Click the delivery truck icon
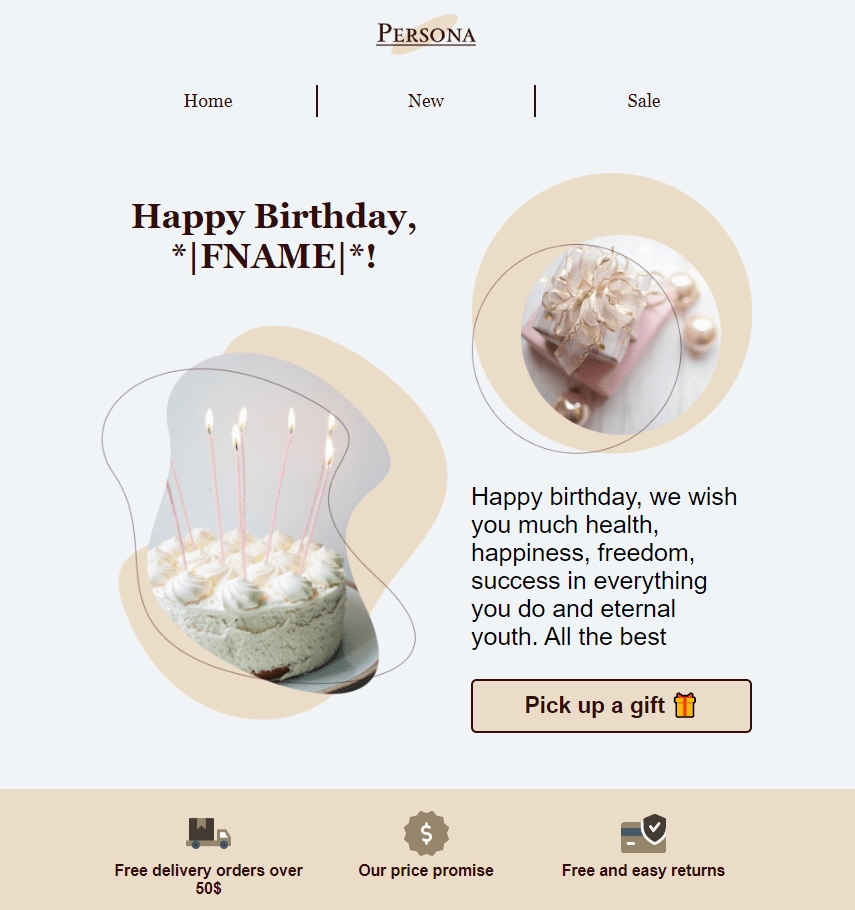This screenshot has height=910, width=855. click(x=208, y=833)
